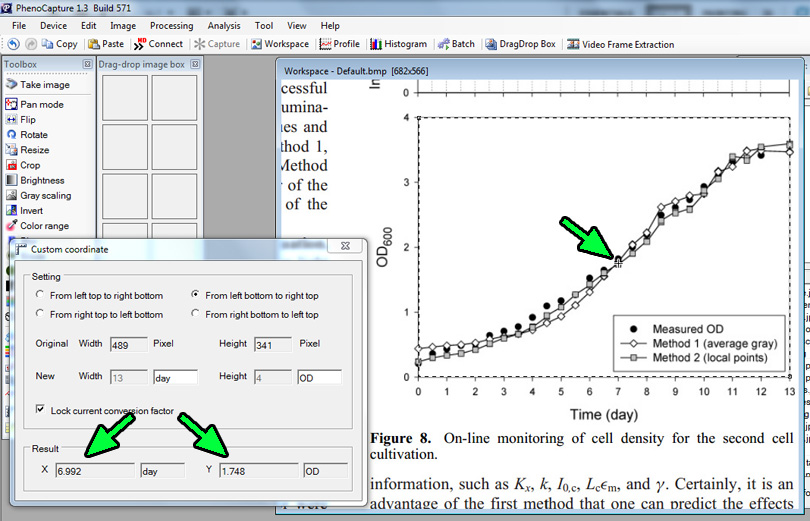Select 'From left top to right bottom' option

coord(40,296)
